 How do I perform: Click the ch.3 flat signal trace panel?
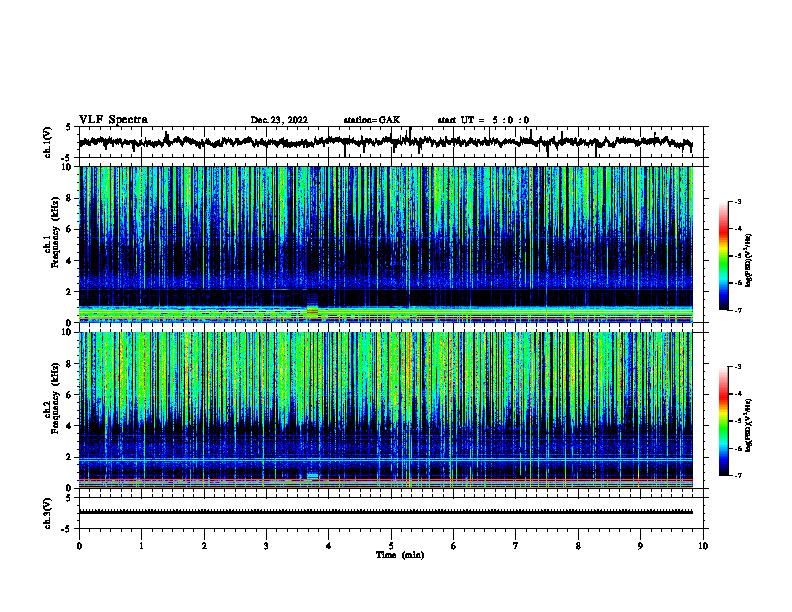[x=393, y=513]
